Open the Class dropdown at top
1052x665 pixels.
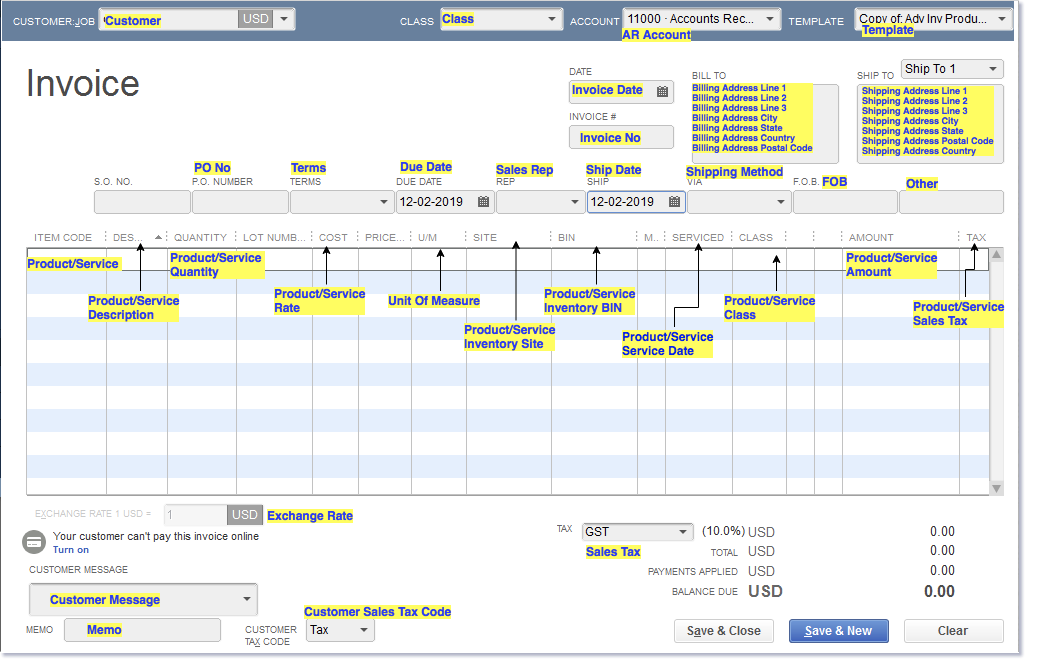click(552, 19)
